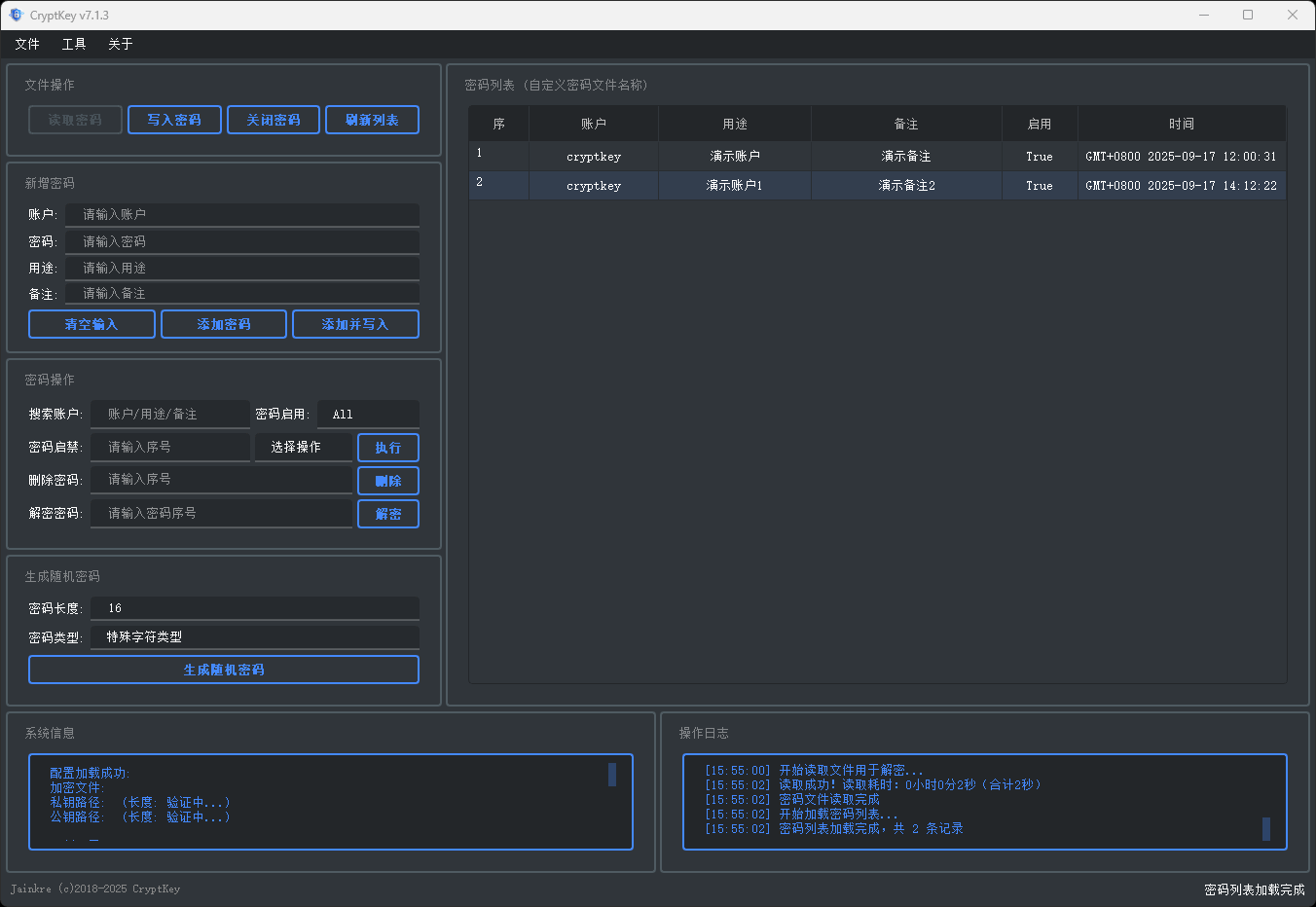Click the 清空输入 button
1316x907 pixels.
(x=91, y=324)
